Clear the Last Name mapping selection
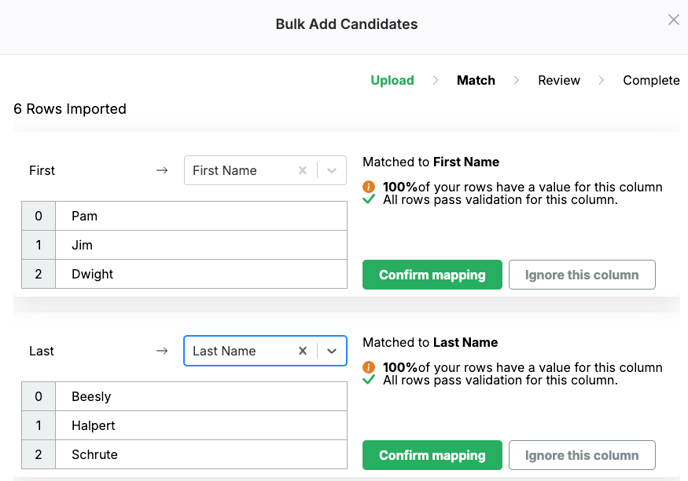The width and height of the screenshot is (688, 481). [303, 351]
